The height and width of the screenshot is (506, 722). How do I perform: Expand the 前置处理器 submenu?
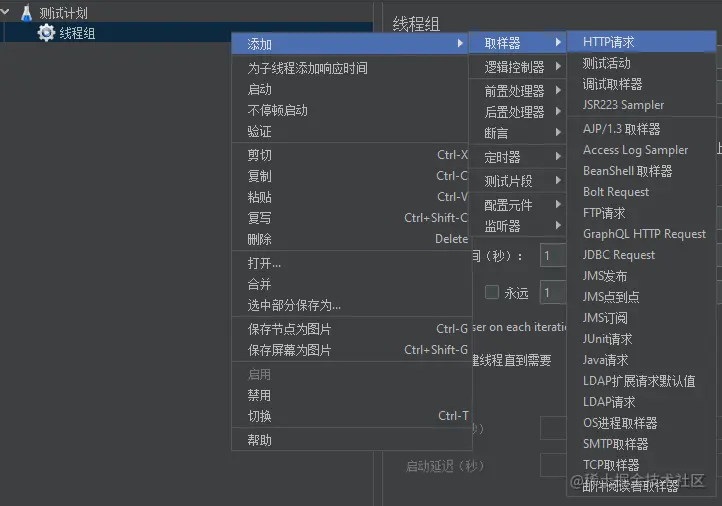click(x=518, y=91)
